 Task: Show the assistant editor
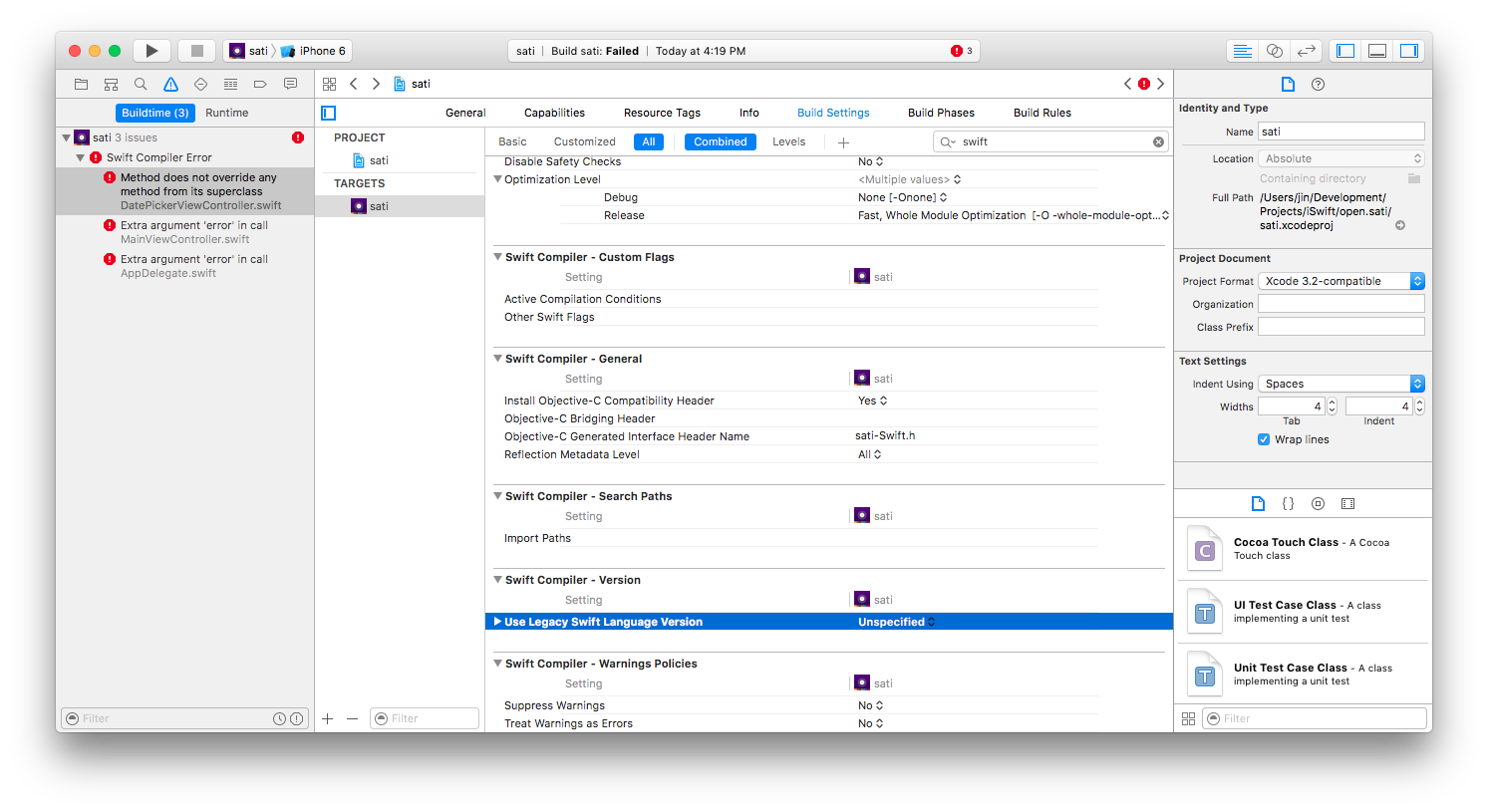click(x=1275, y=51)
